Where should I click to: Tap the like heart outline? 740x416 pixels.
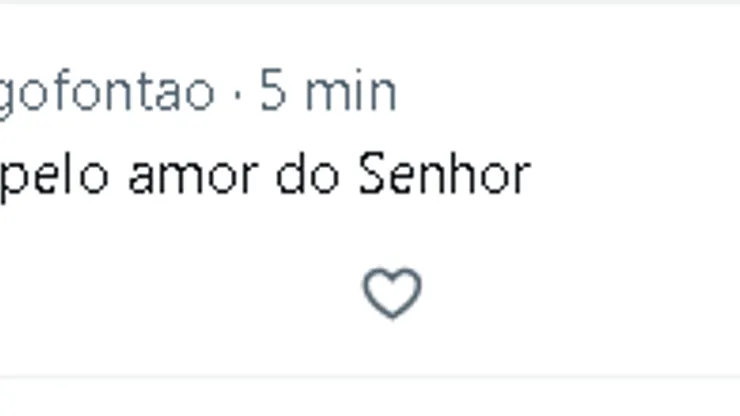click(x=392, y=294)
